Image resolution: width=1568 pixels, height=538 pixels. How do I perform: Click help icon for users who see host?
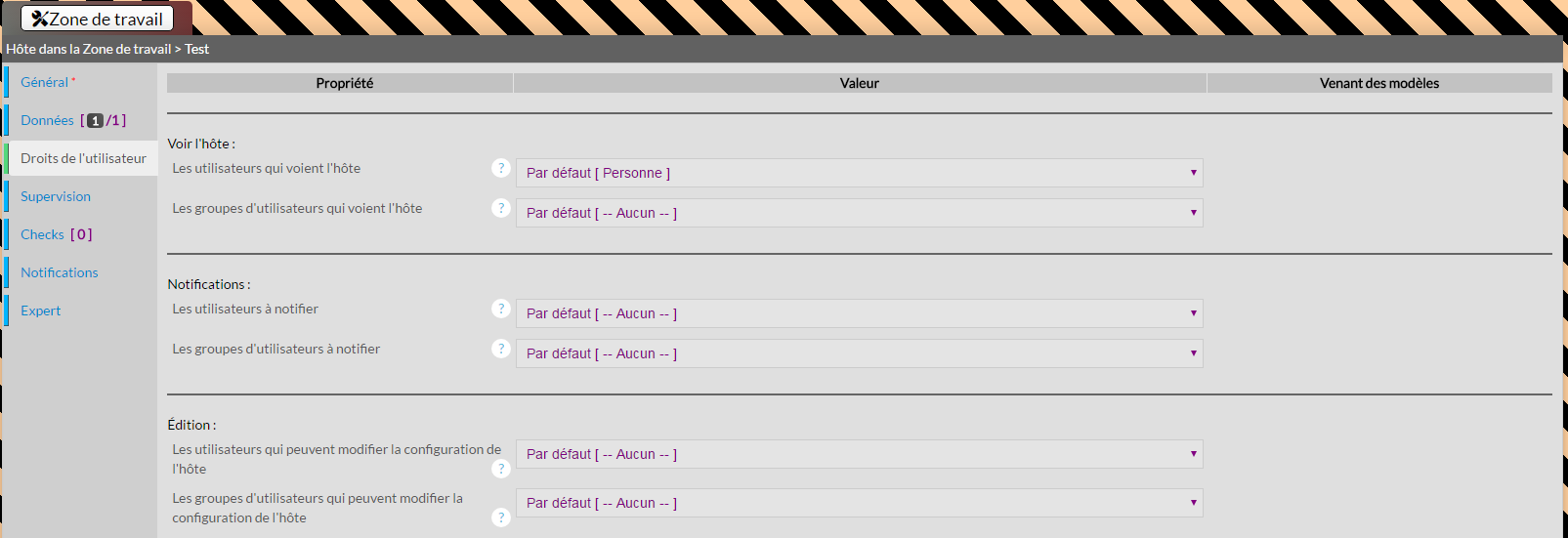tap(501, 168)
